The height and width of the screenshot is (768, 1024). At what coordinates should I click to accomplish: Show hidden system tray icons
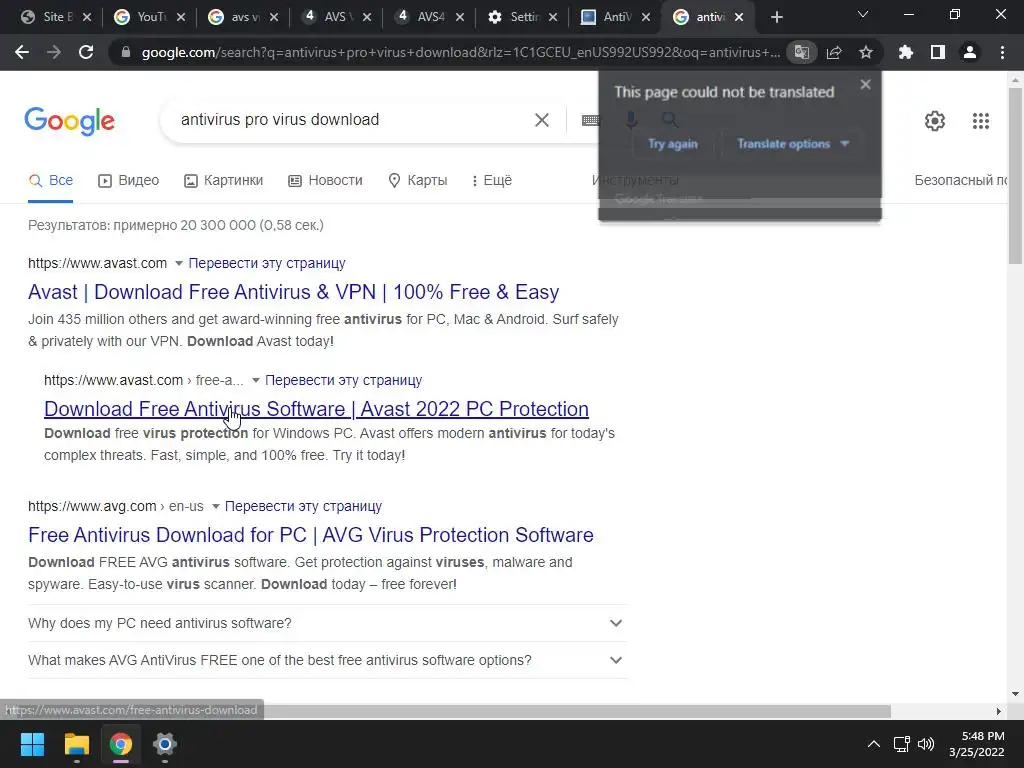[x=873, y=744]
